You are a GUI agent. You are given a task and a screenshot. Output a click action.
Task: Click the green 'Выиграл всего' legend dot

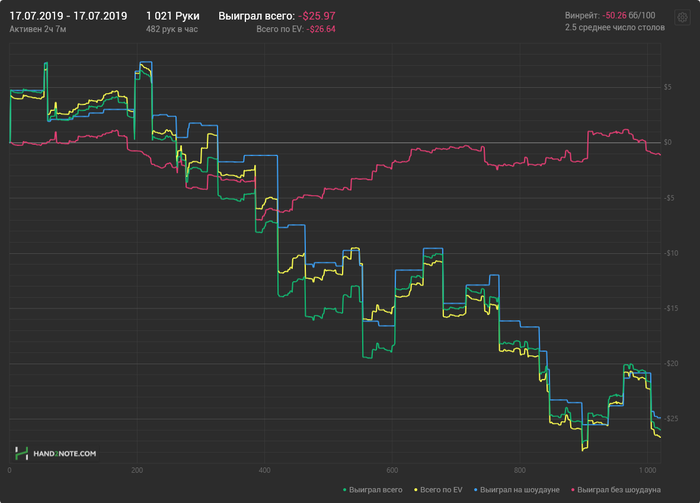345,490
